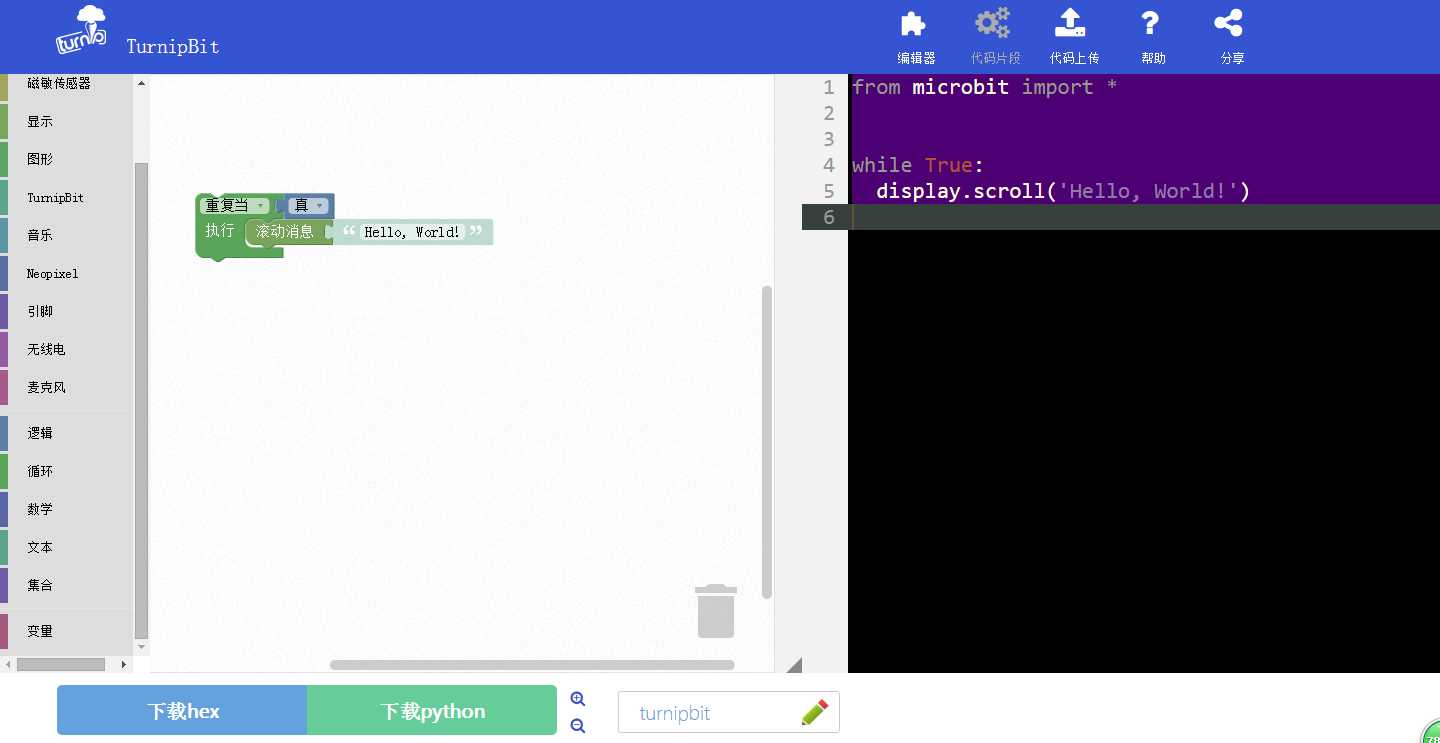Click the workspace vertical scrollbar

point(767,442)
